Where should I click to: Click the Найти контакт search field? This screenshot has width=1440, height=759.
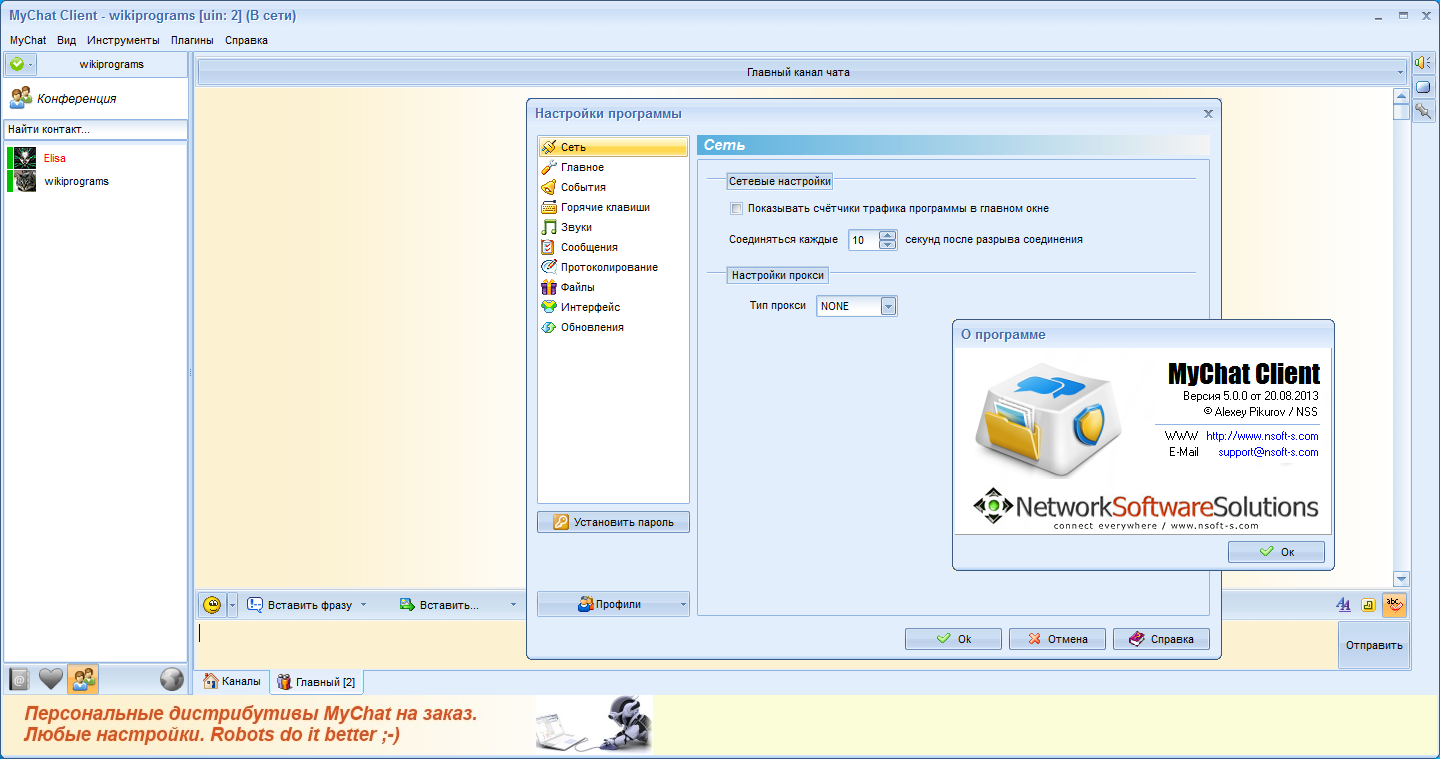96,129
